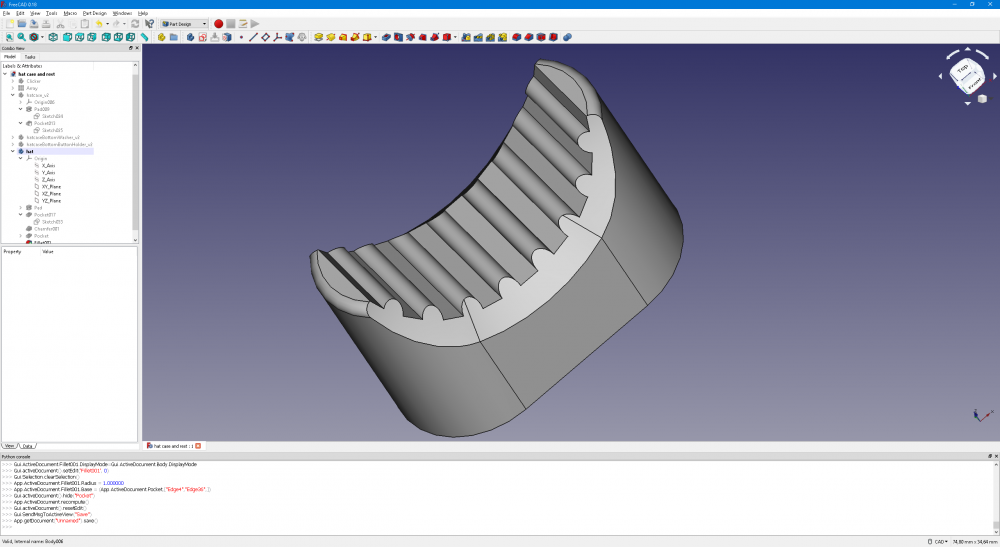This screenshot has height=547, width=1000.
Task: Select the Measure distance ruler tool
Action: coord(145,37)
